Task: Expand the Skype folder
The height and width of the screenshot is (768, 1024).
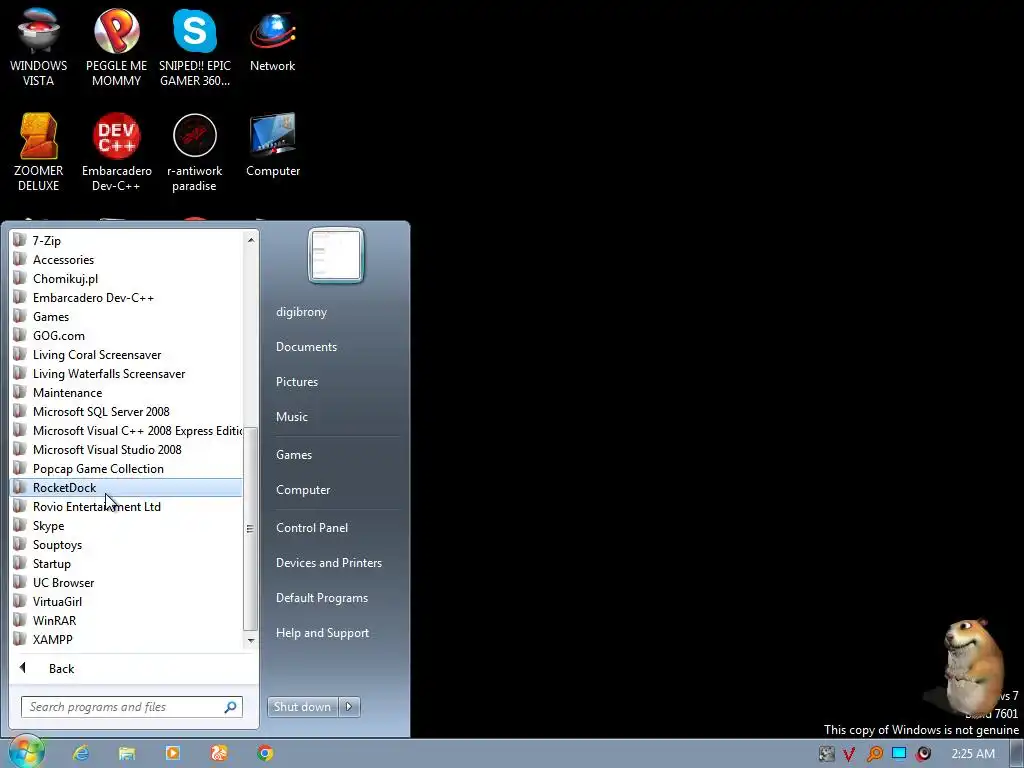Action: (127, 525)
